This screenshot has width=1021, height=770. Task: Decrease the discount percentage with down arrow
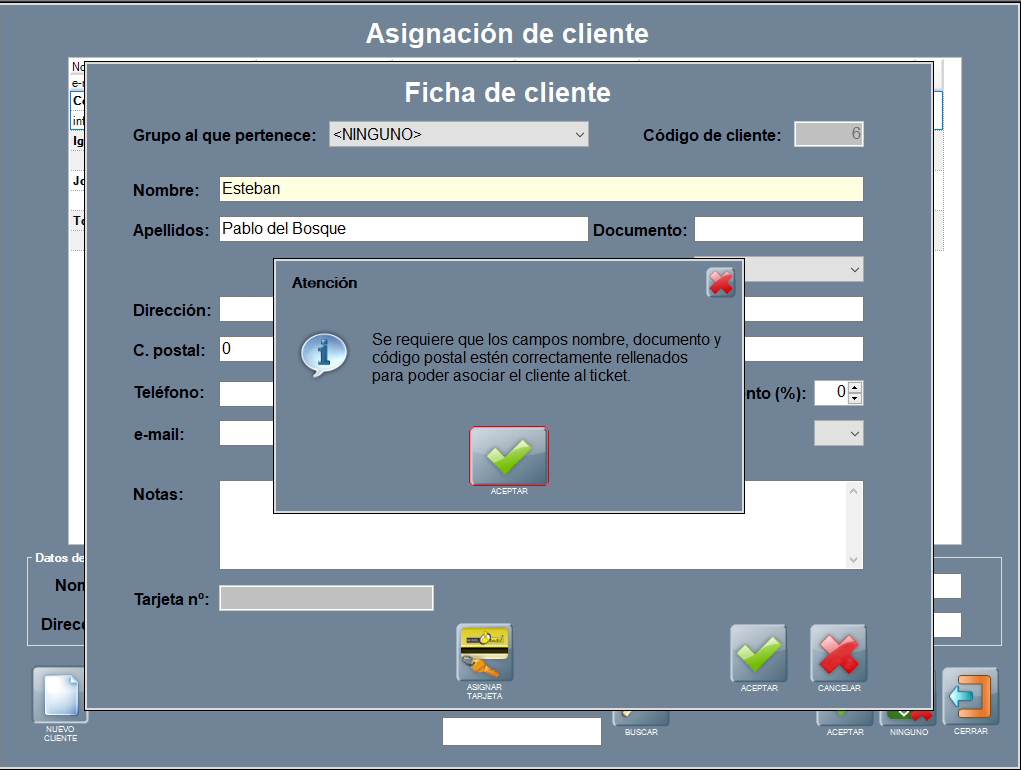pos(854,399)
